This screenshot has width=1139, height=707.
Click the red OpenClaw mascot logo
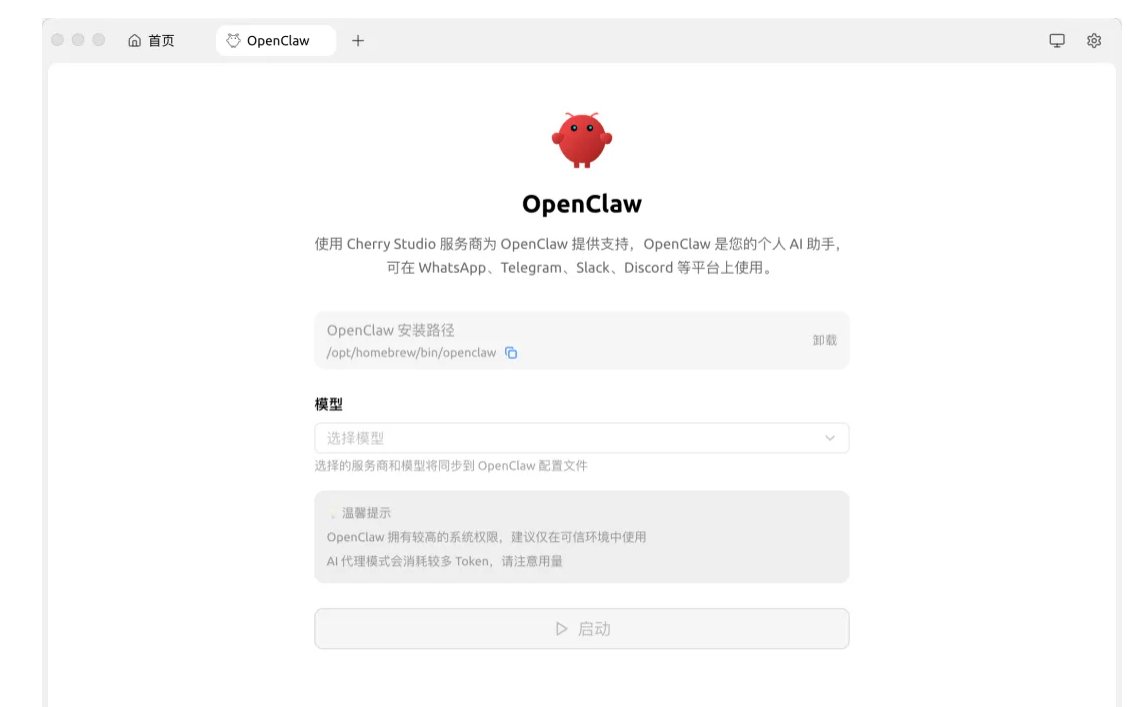tap(581, 140)
